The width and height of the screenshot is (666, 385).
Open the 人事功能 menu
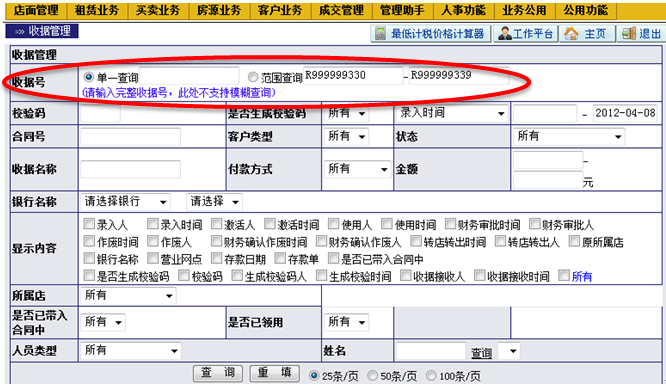[x=464, y=10]
